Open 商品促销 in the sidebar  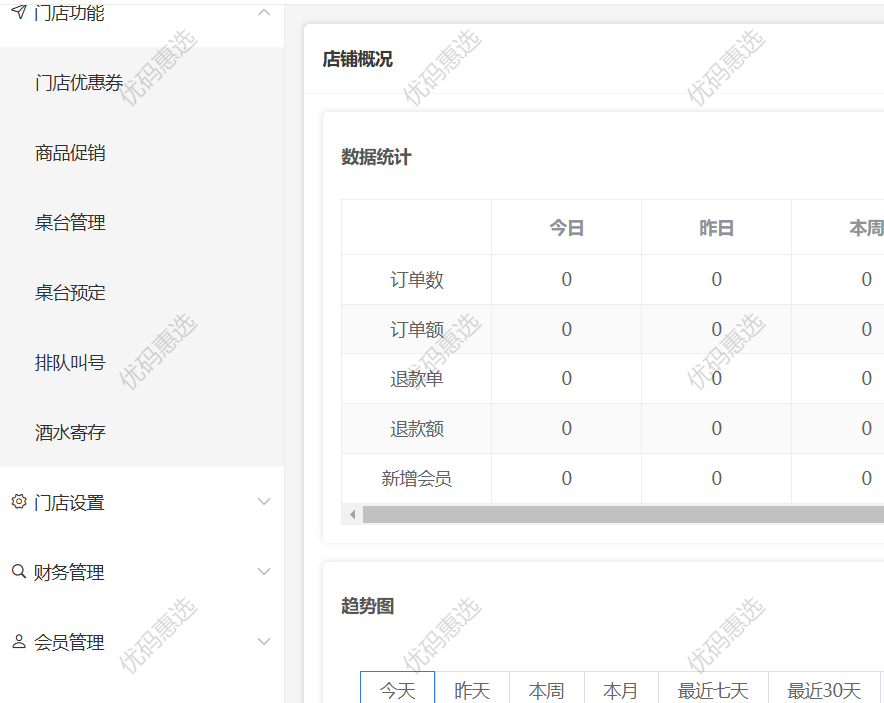click(70, 153)
